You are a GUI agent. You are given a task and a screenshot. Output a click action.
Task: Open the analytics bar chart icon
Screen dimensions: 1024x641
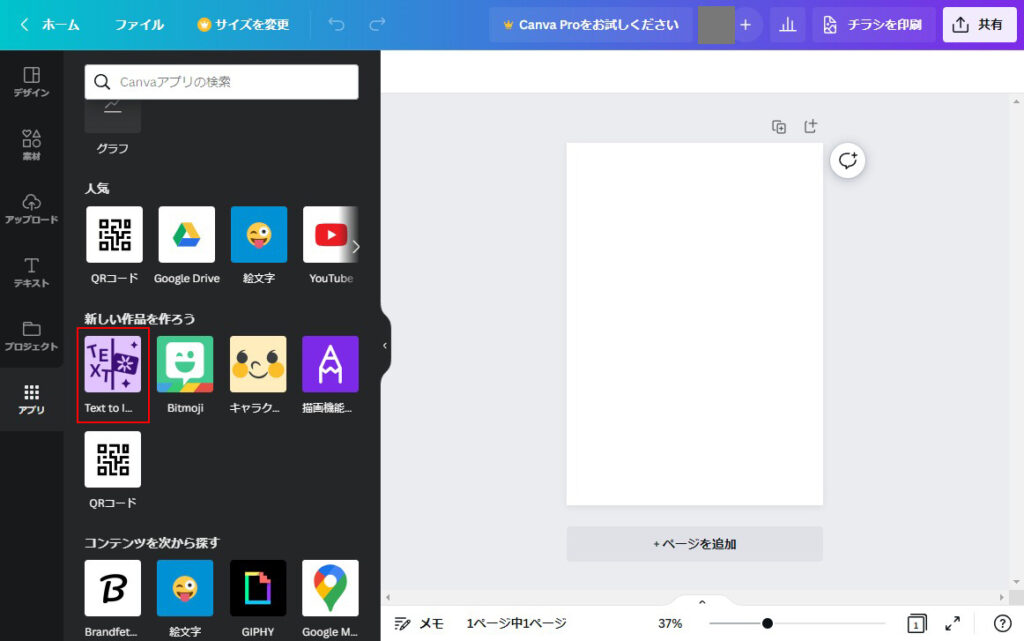tap(788, 25)
